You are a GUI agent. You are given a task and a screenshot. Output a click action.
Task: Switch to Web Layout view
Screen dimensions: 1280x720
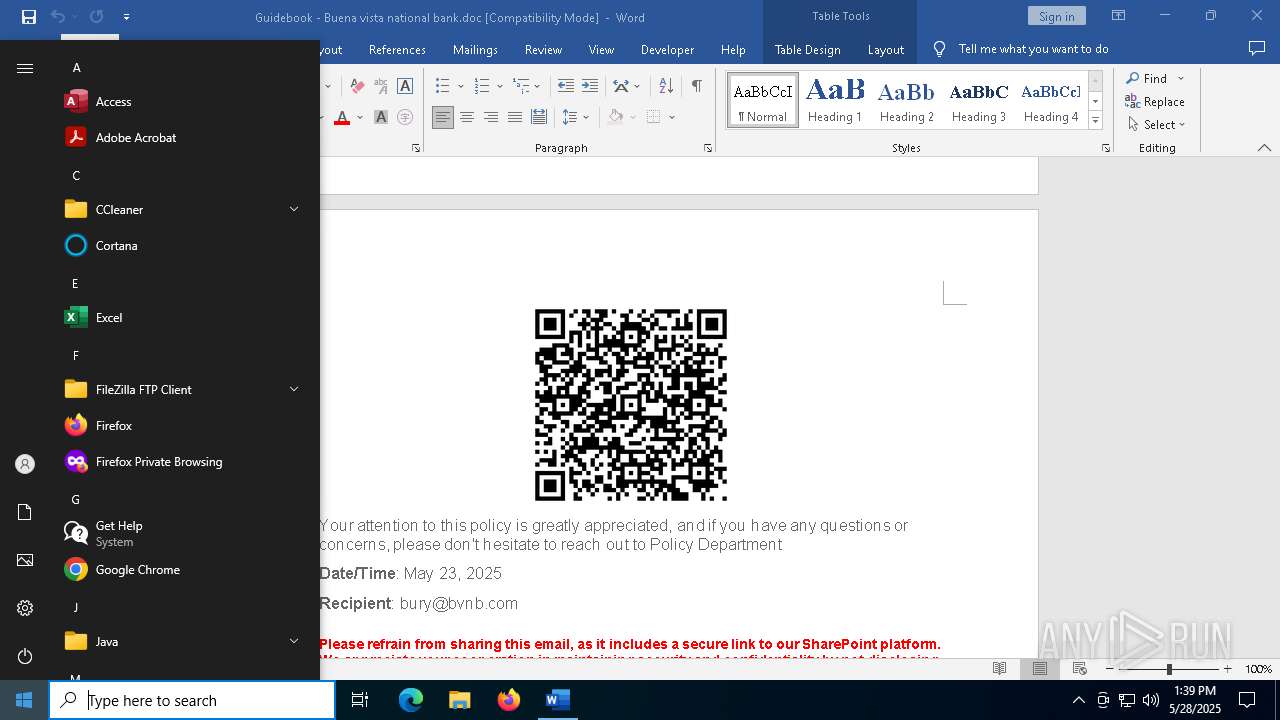tap(1079, 668)
